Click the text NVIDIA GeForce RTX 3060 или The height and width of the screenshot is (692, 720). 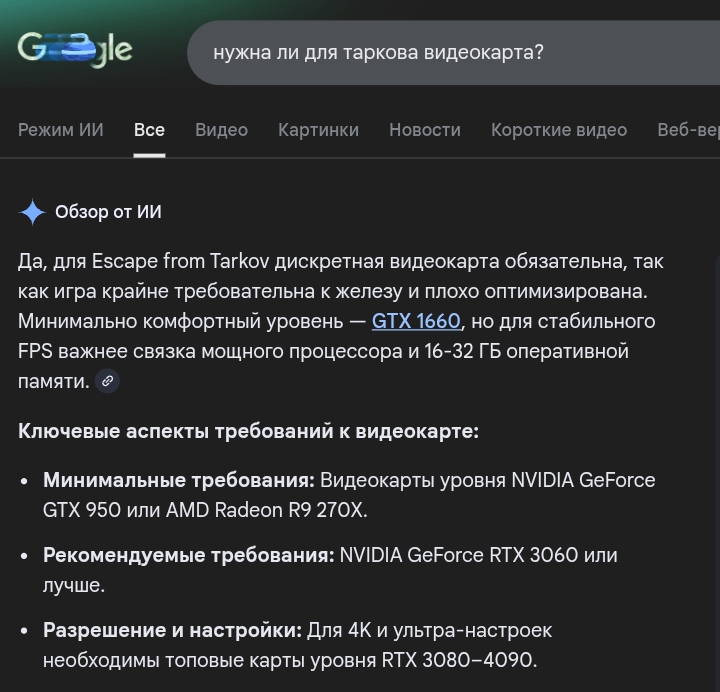pyautogui.click(x=478, y=555)
